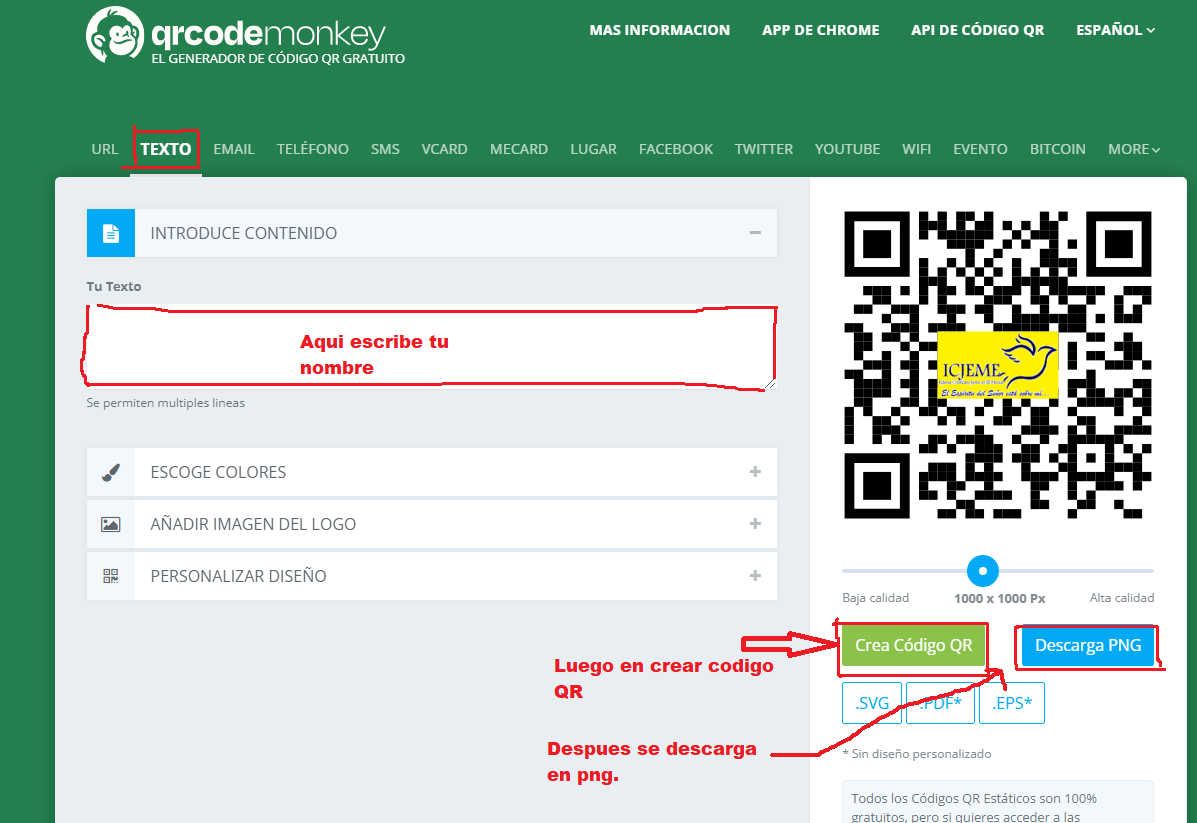Download the QR code as .EPS
Screen dimensions: 1197x823
[1011, 703]
